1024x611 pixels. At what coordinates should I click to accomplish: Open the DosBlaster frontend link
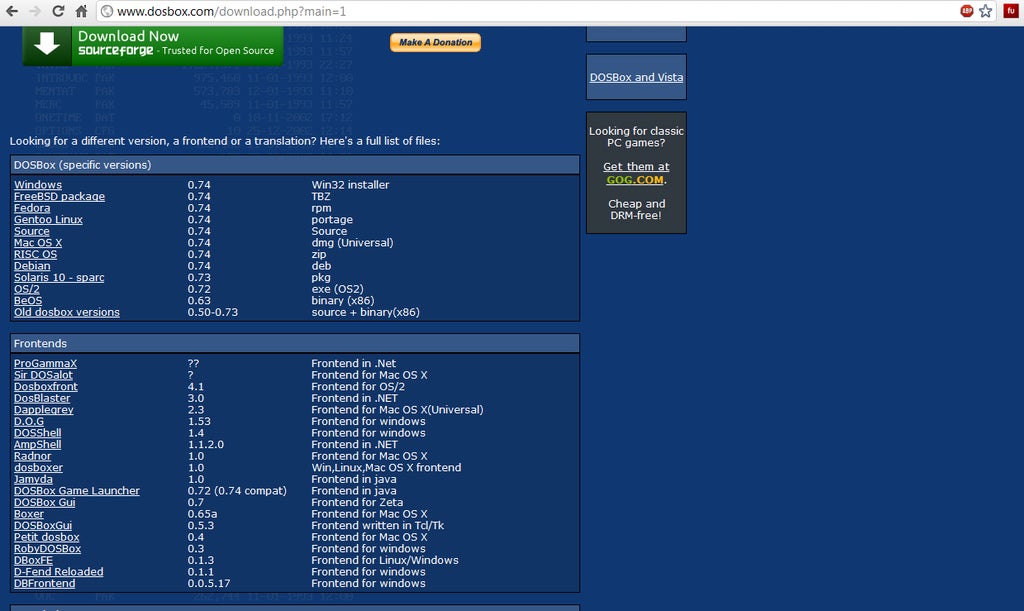(x=42, y=398)
